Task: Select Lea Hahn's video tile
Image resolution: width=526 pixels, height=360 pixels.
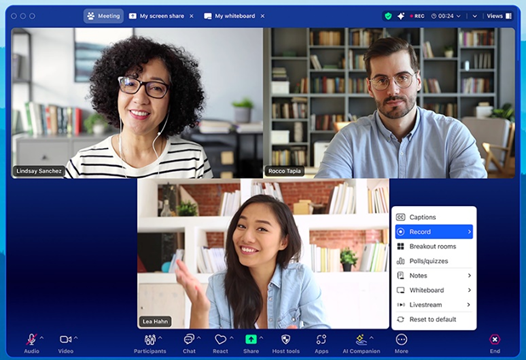Action: coord(263,254)
